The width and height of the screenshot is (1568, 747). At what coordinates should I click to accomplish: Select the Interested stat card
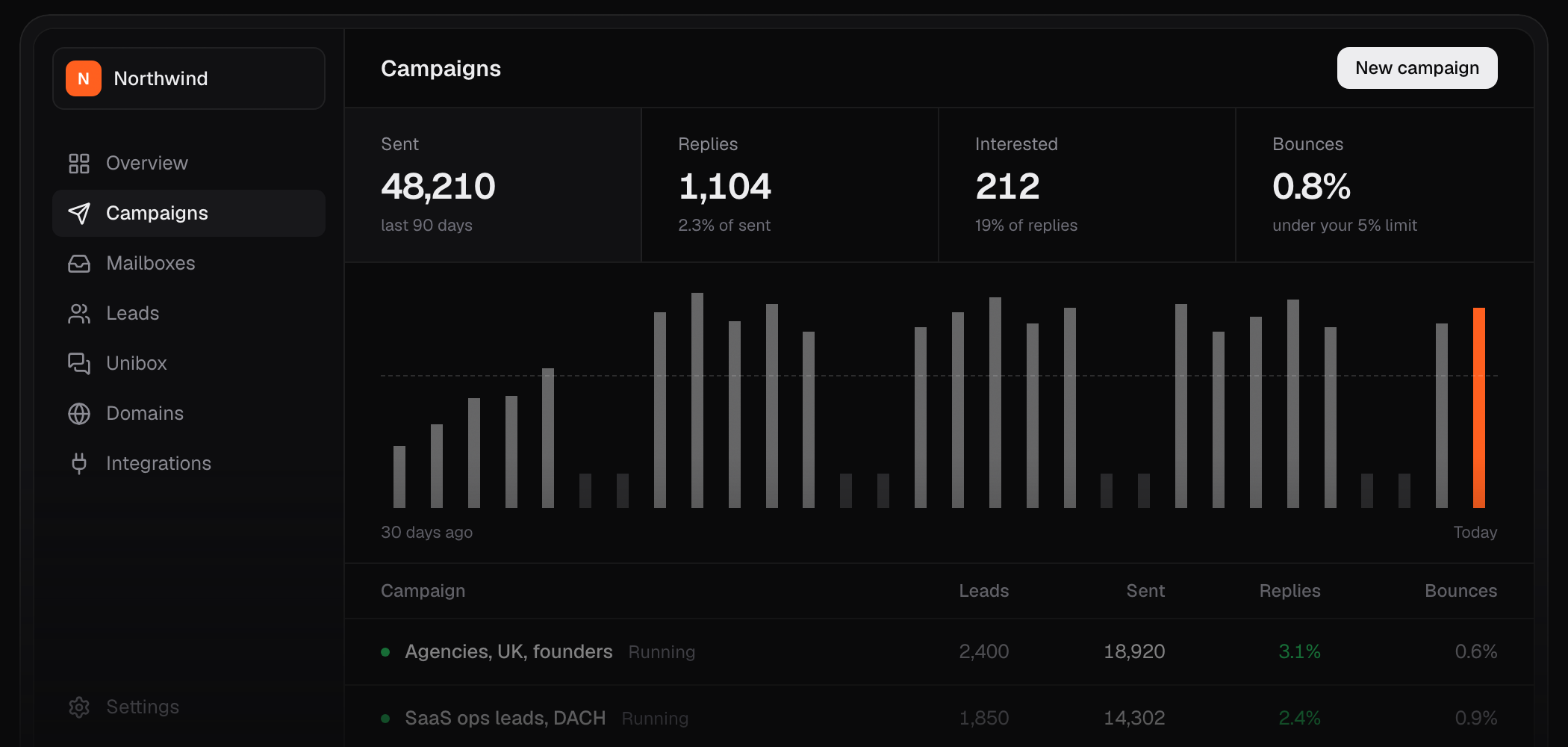[x=1087, y=185]
